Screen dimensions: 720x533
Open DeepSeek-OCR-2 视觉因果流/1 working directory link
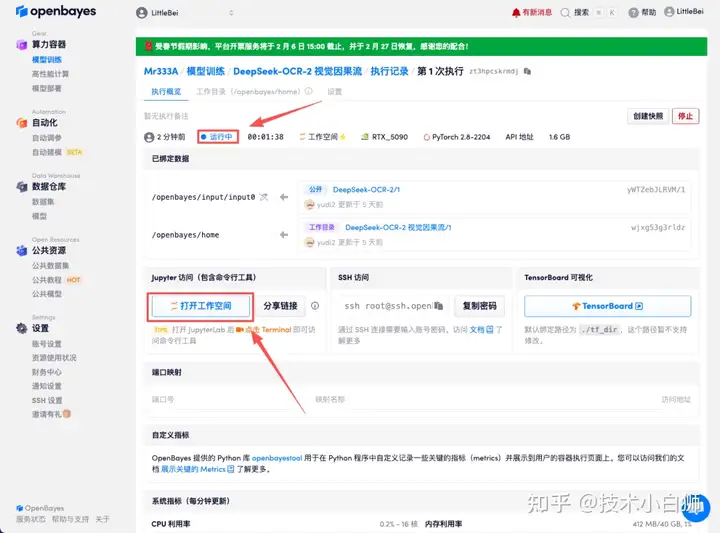(x=398, y=227)
